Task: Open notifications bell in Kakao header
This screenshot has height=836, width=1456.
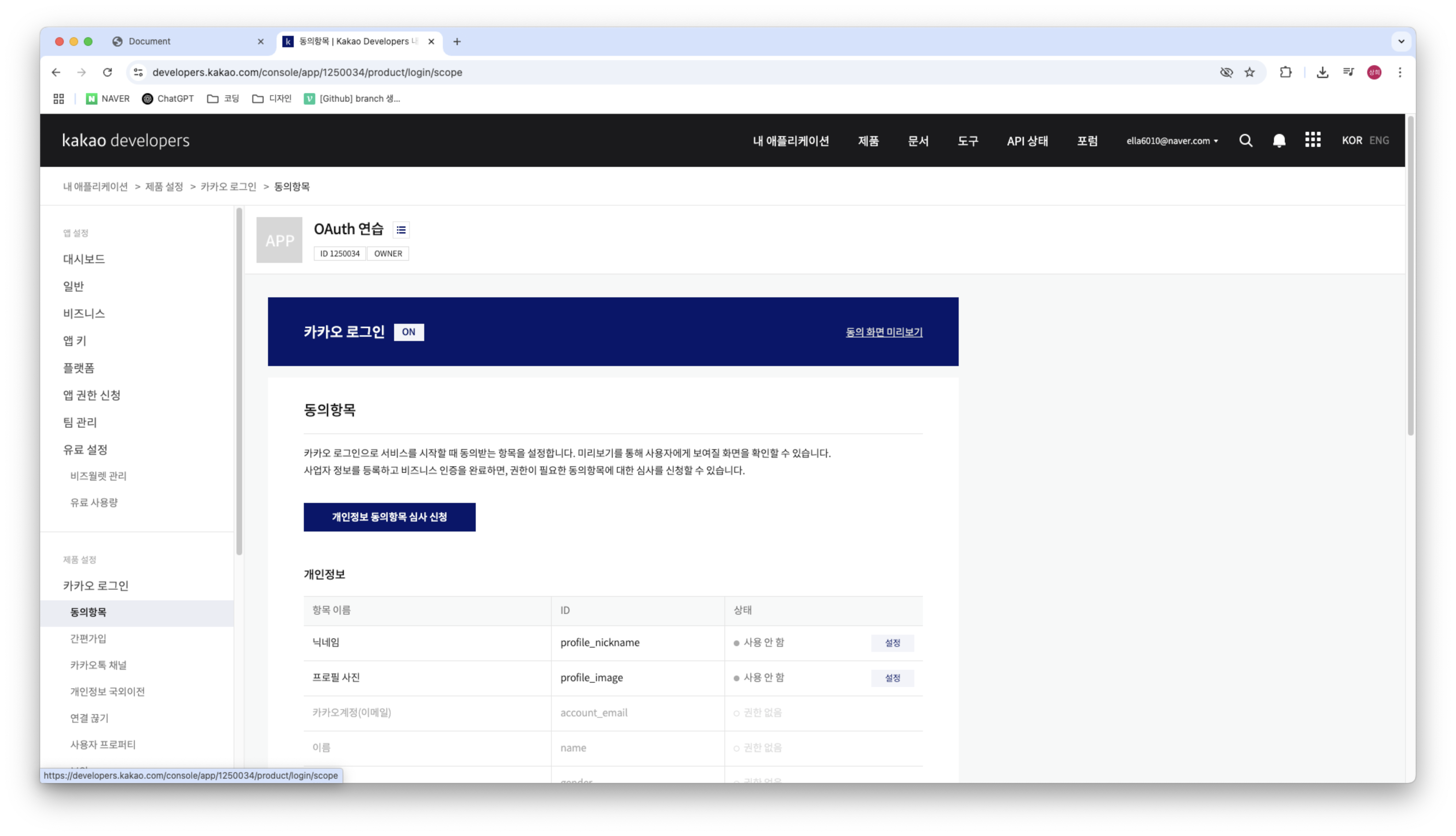Action: pos(1279,141)
